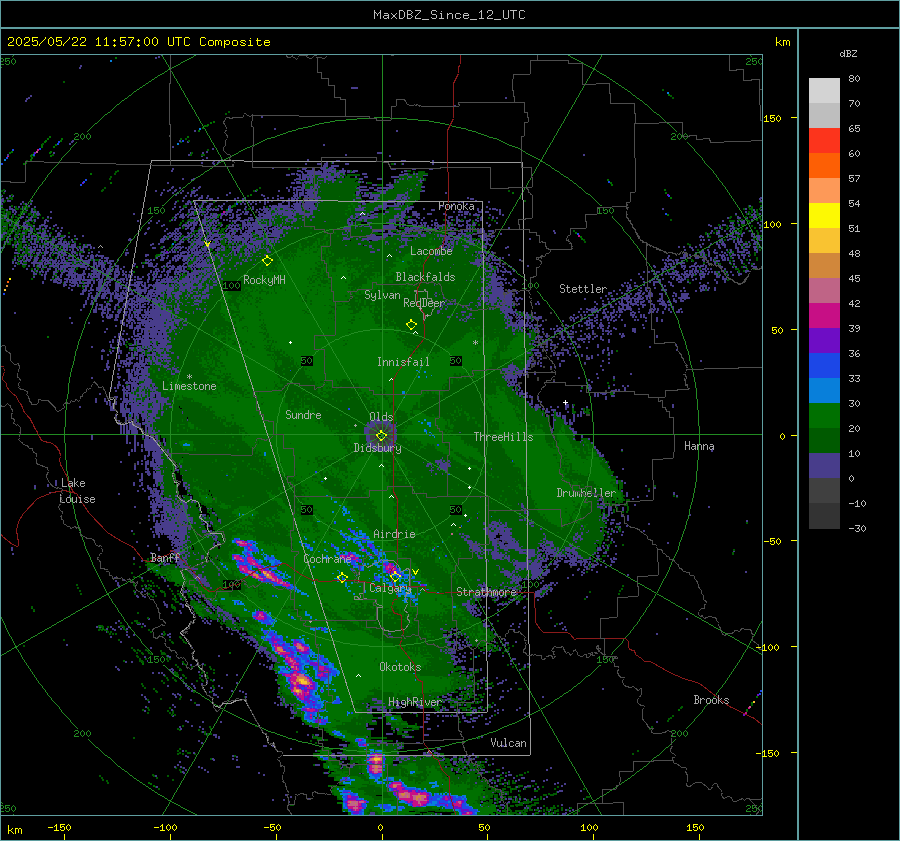Click the light gray 70-80 dBZ swatch
900x841 pixels.
pos(824,91)
